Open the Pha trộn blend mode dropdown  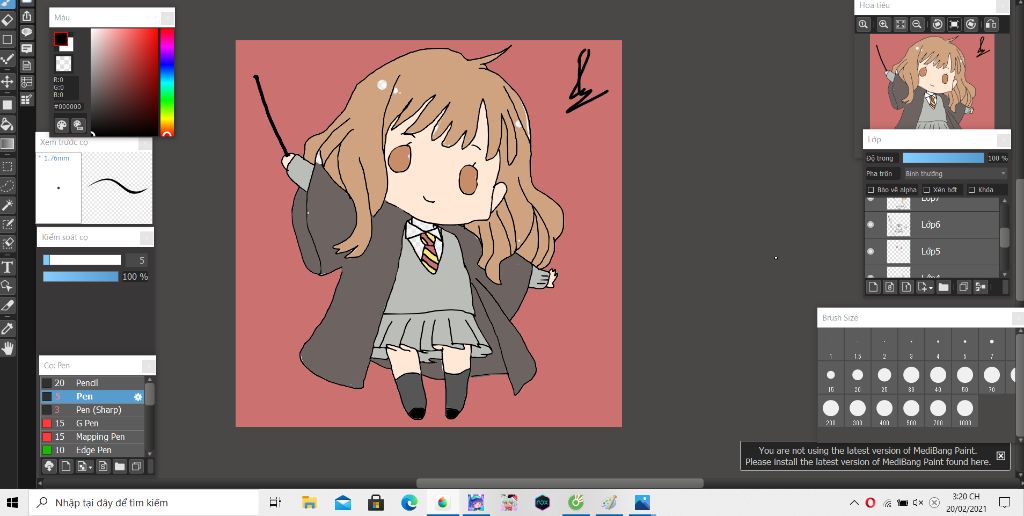tap(955, 174)
